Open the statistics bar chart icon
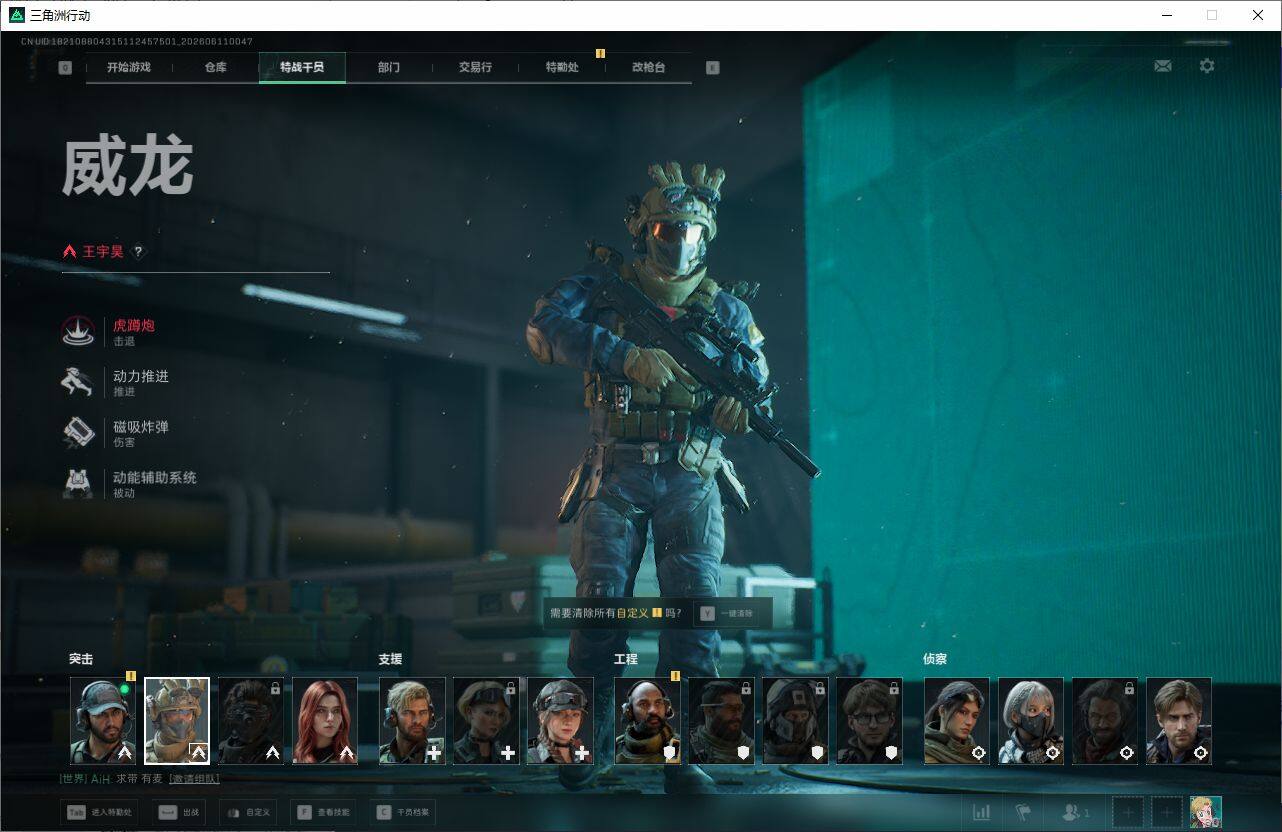Viewport: 1282px width, 832px height. [x=982, y=813]
